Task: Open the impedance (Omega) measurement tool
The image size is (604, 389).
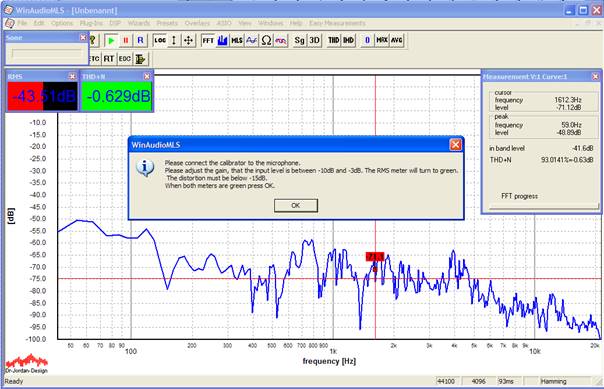Action: click(266, 40)
